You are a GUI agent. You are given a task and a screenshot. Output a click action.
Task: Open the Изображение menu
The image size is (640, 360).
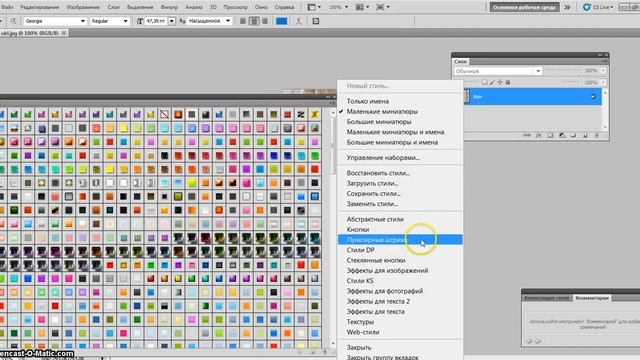click(x=83, y=7)
